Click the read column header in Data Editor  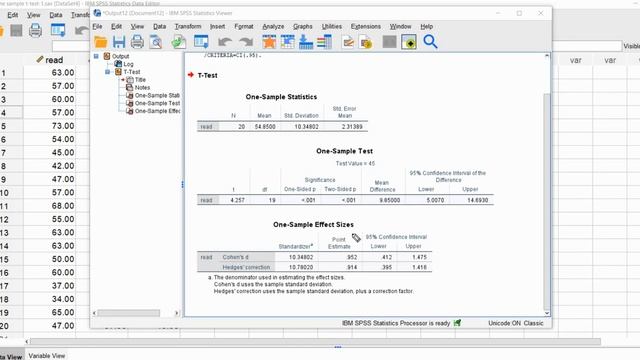coord(49,60)
